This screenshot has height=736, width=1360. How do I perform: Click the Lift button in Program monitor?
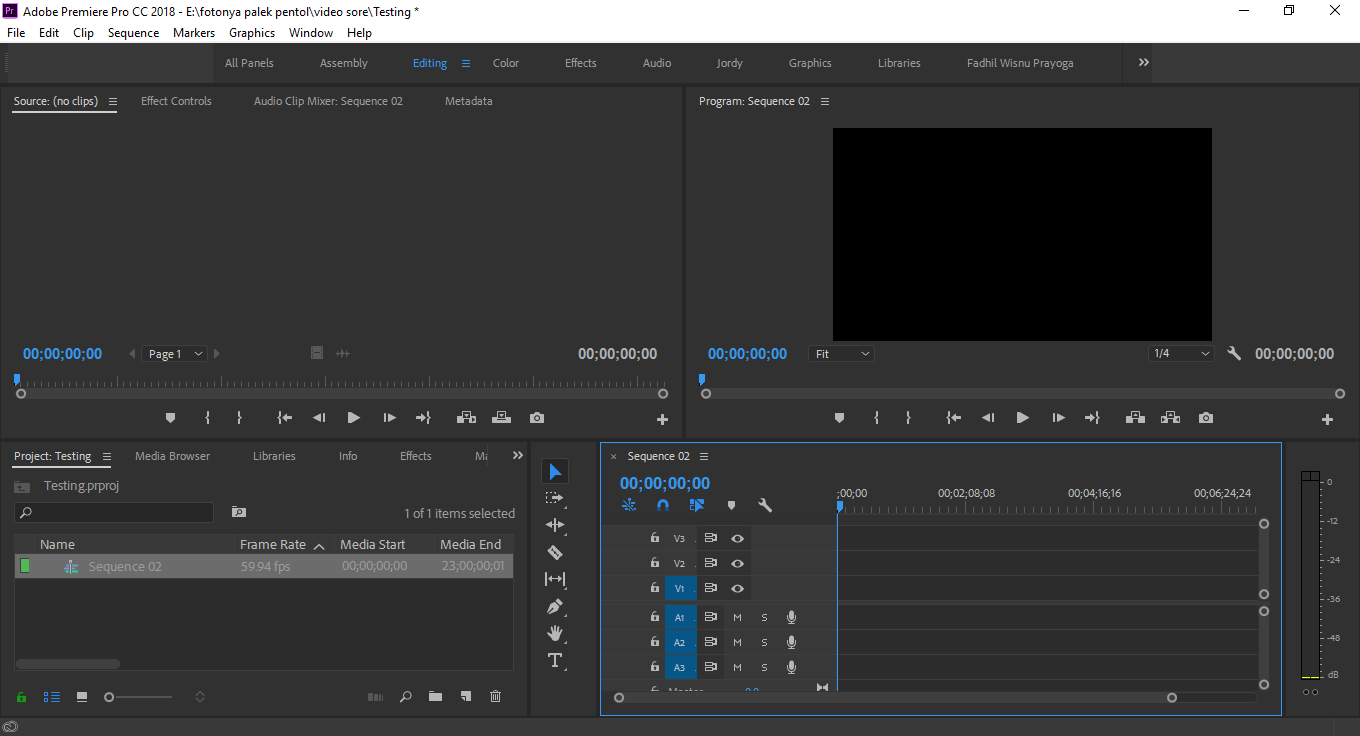tap(1135, 418)
